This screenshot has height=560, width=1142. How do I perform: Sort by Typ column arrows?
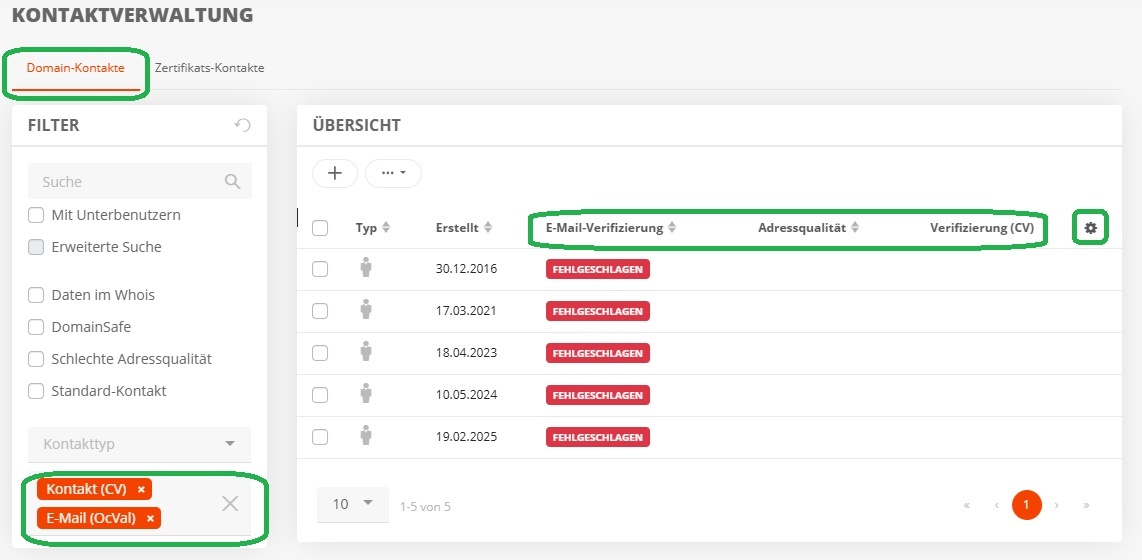(386, 228)
